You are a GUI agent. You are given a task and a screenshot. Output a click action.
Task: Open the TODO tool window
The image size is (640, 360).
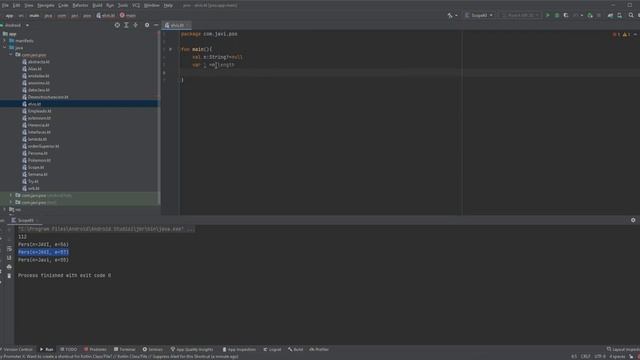coord(69,349)
